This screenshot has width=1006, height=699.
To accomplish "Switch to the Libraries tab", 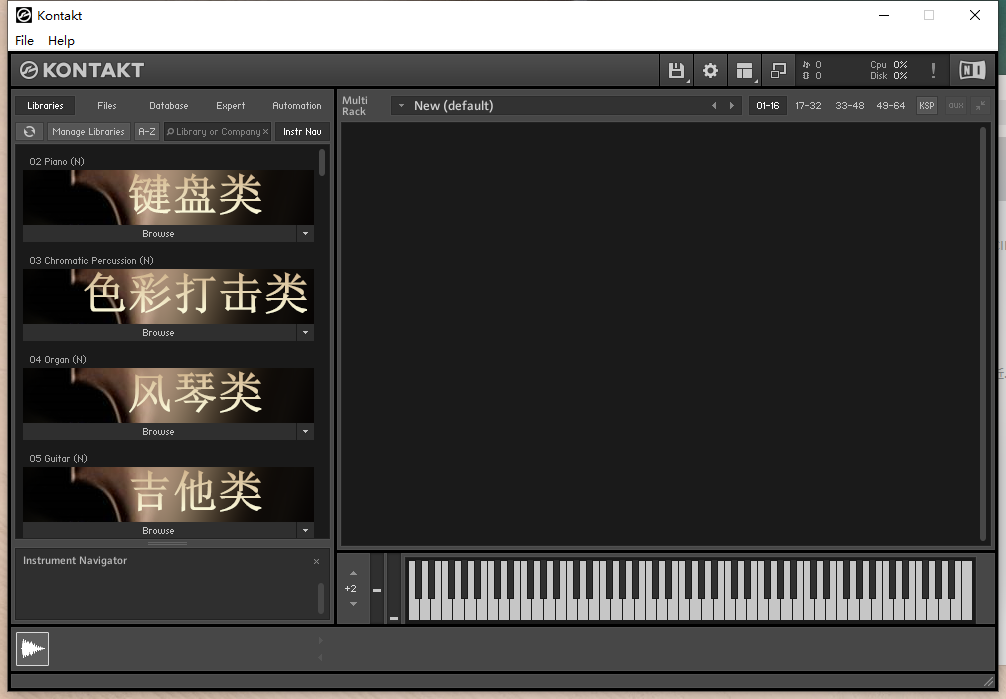I will click(45, 106).
